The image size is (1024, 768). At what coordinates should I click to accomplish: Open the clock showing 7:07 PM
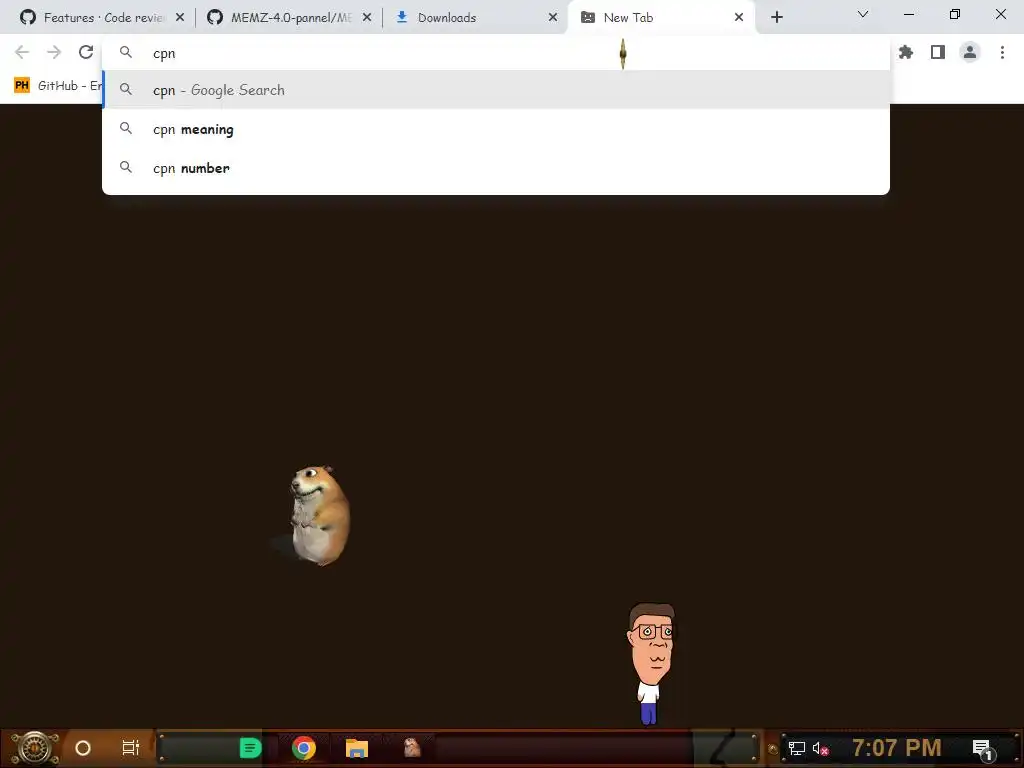[x=896, y=748]
